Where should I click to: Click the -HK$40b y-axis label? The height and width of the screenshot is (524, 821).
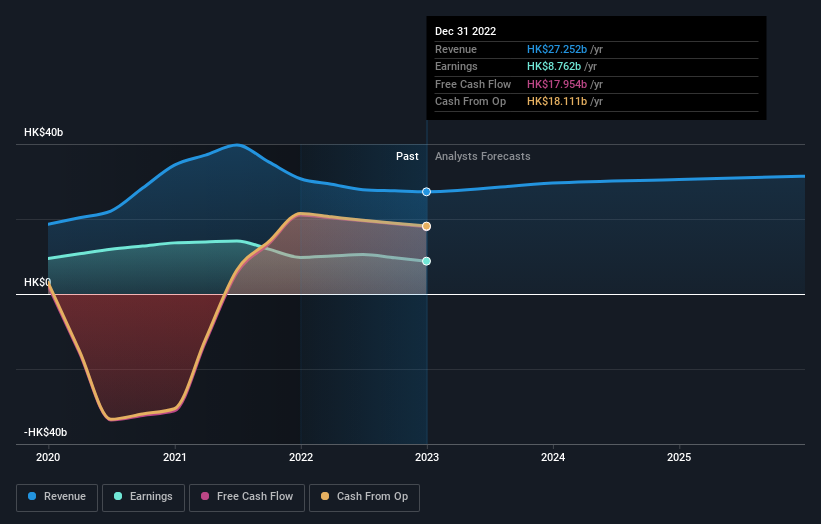46,432
